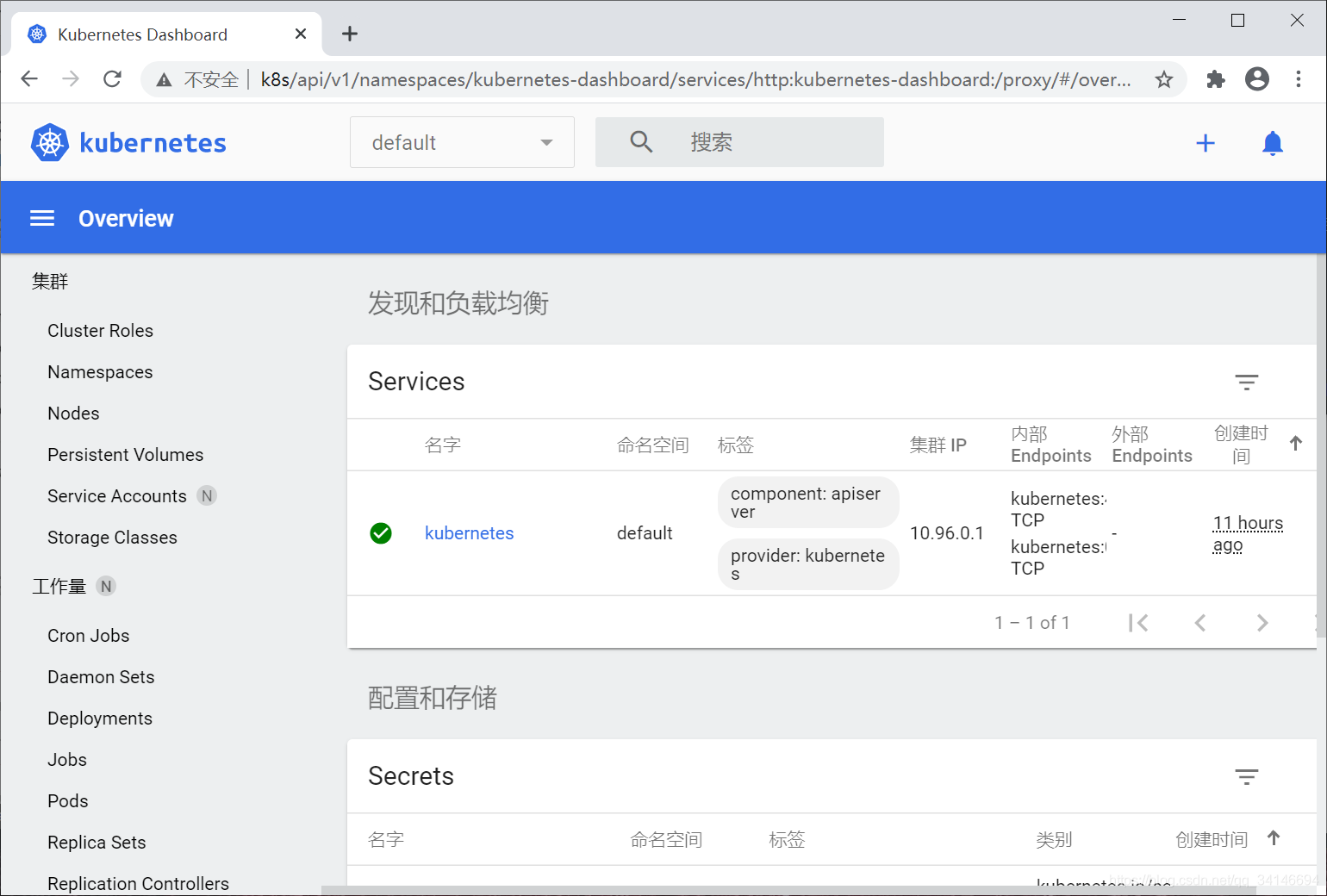This screenshot has height=896, width=1327.
Task: Open Deployments in sidebar
Action: [x=99, y=719]
